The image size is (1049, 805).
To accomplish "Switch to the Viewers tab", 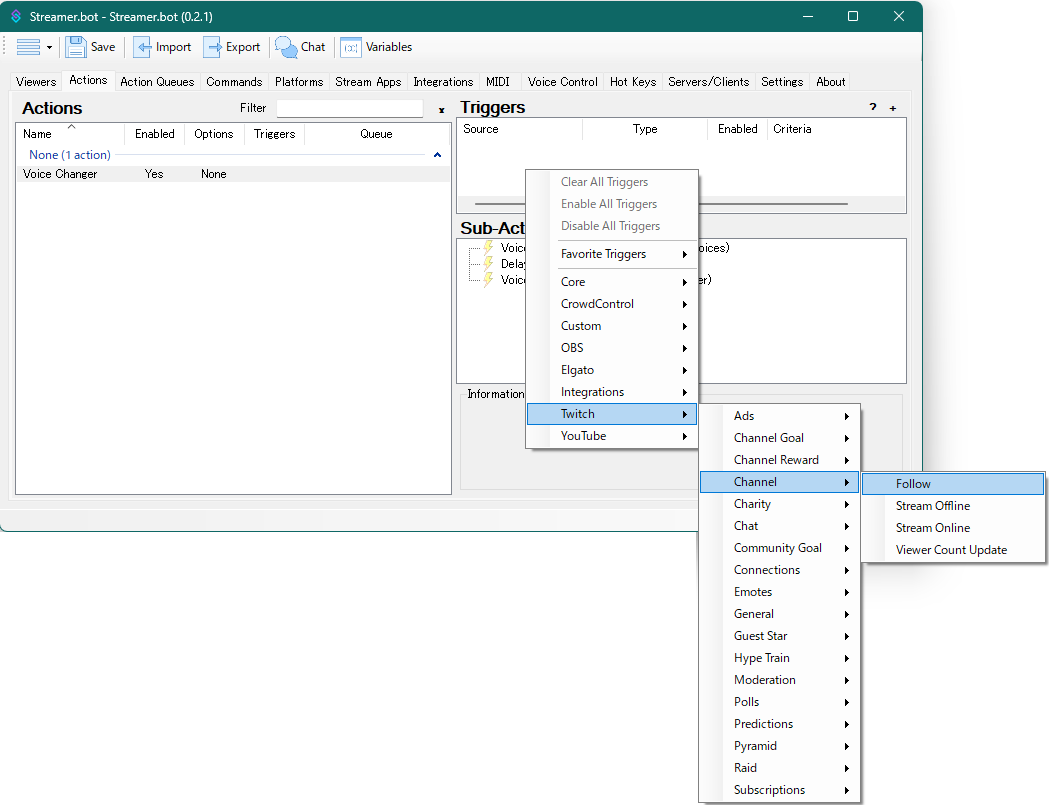I will tap(36, 82).
